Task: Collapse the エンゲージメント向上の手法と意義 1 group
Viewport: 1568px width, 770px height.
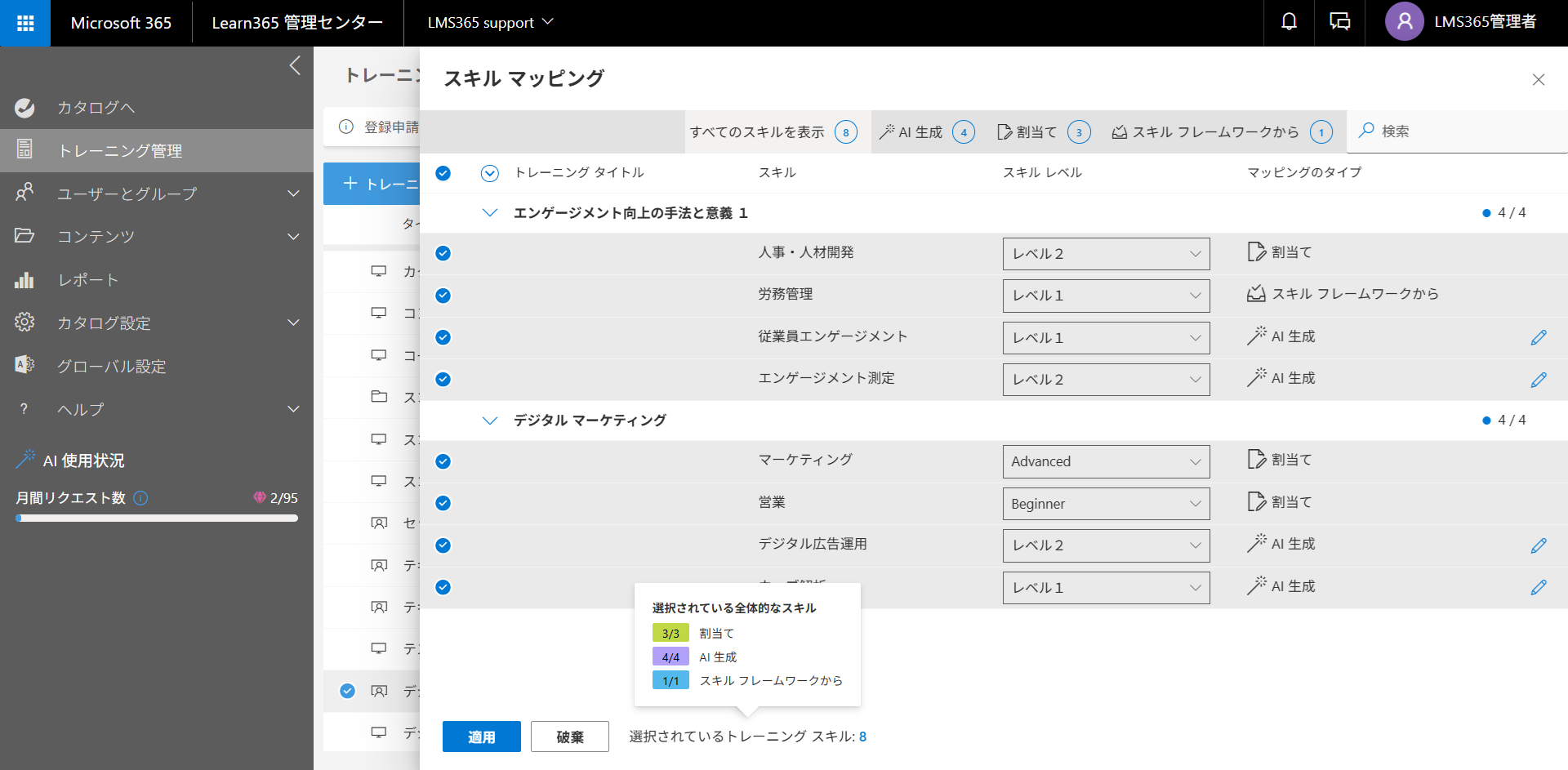Action: (490, 213)
